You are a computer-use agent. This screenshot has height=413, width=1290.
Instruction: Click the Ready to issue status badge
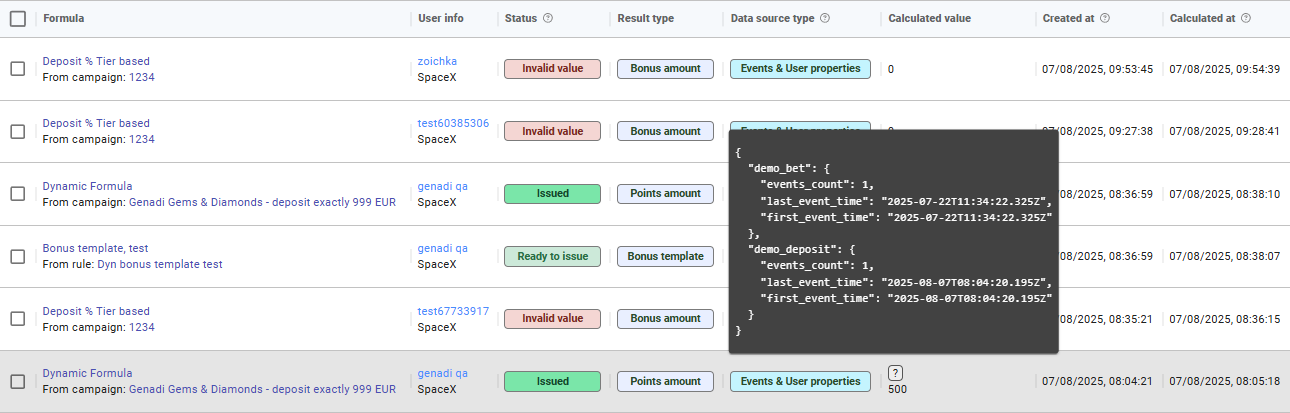click(552, 256)
